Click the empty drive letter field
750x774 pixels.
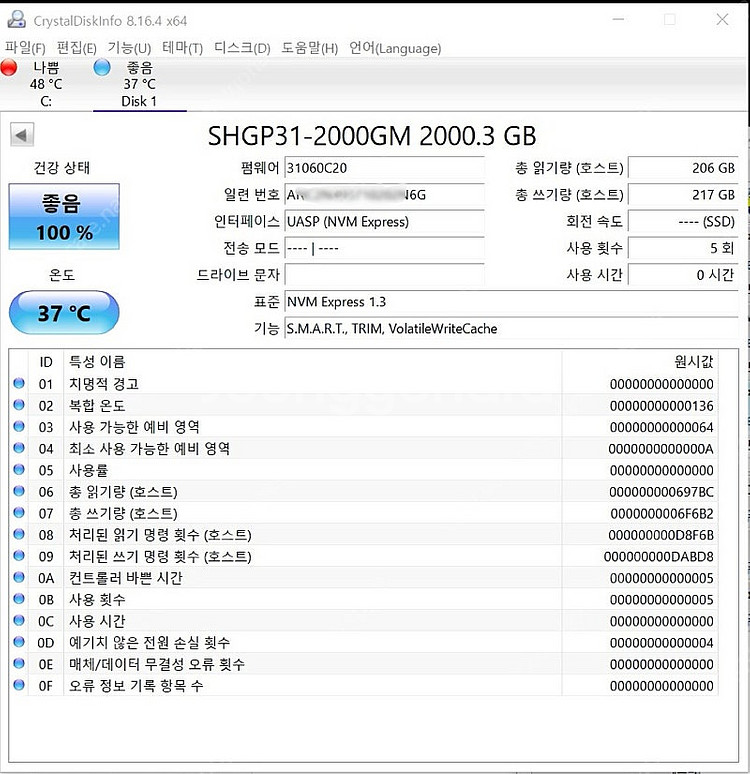tap(384, 274)
